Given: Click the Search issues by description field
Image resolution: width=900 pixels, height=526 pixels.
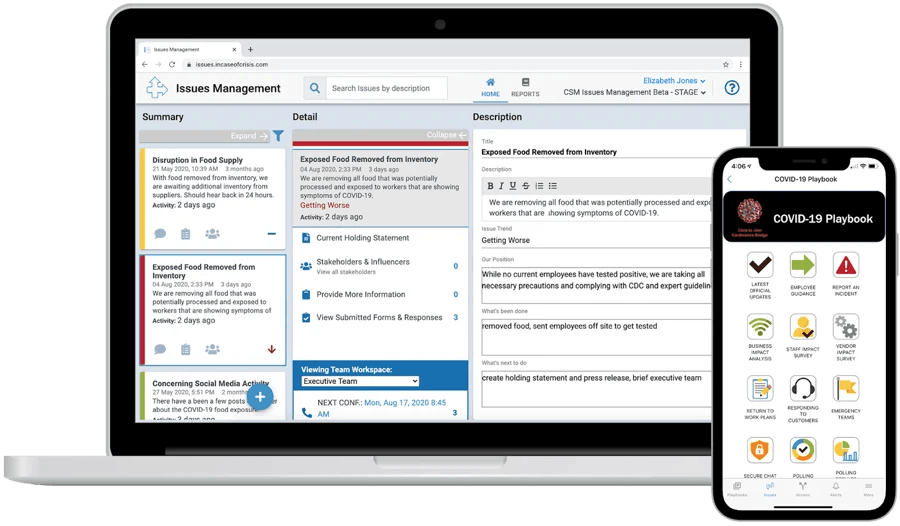Looking at the screenshot, I should point(386,88).
